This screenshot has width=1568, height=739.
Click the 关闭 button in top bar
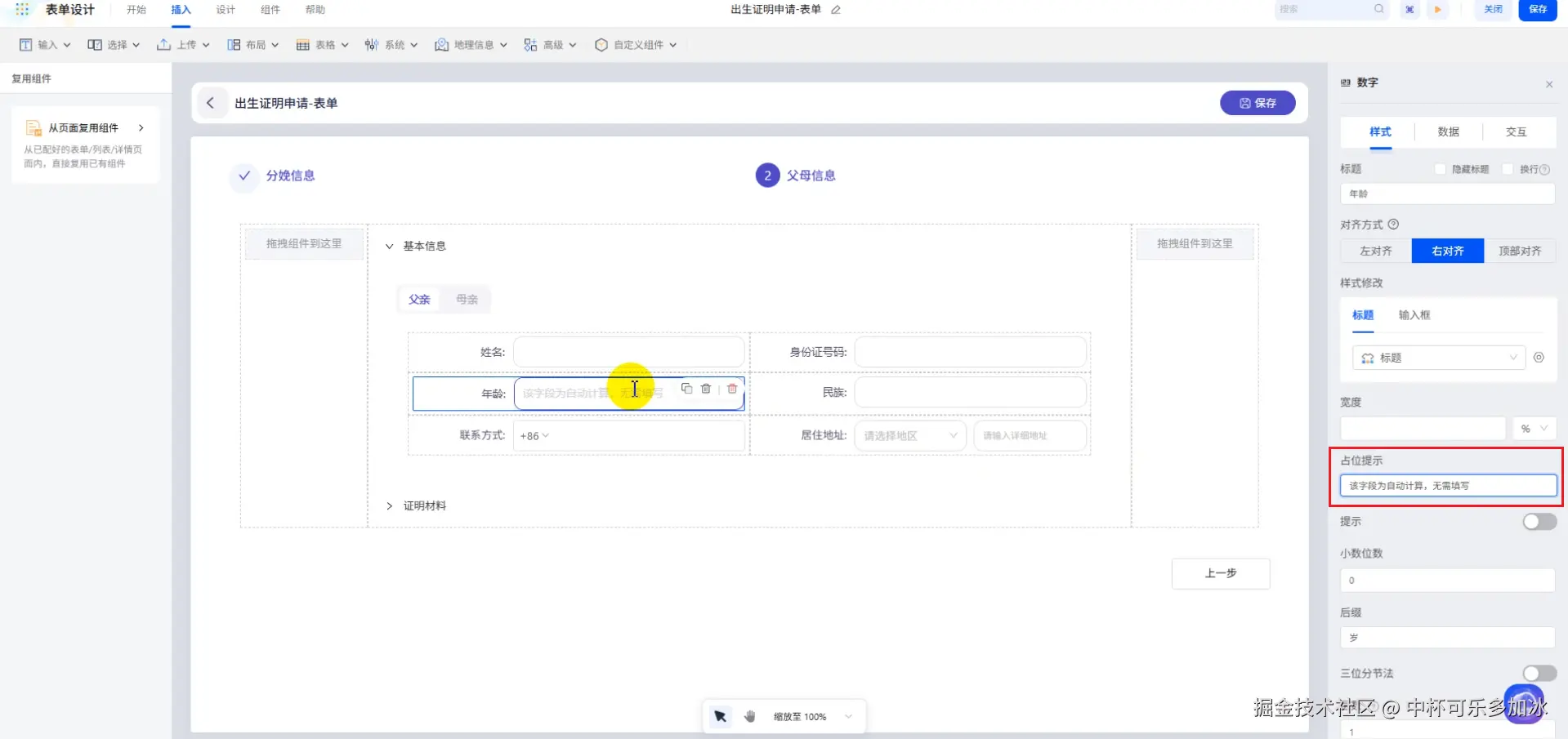click(1493, 10)
